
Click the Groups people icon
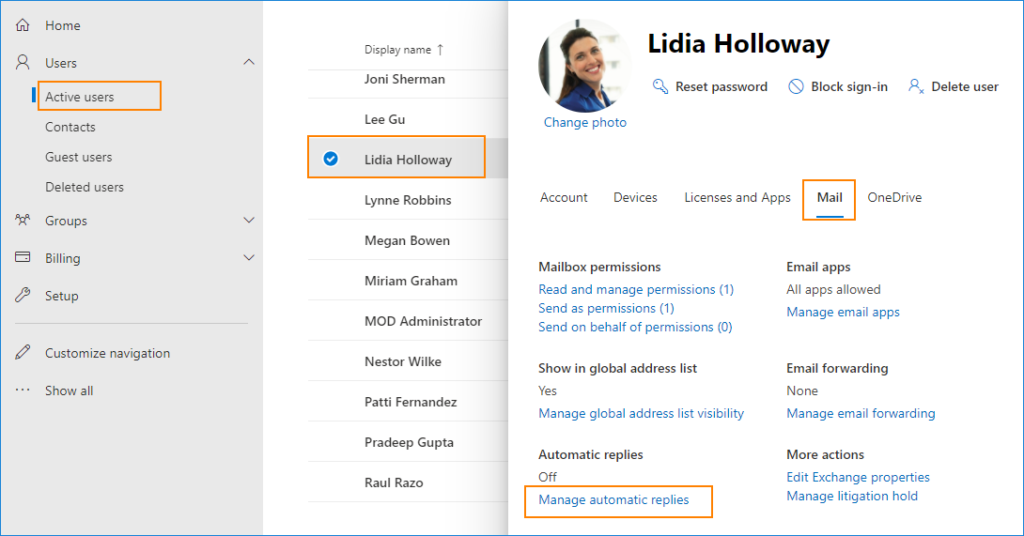[22, 220]
